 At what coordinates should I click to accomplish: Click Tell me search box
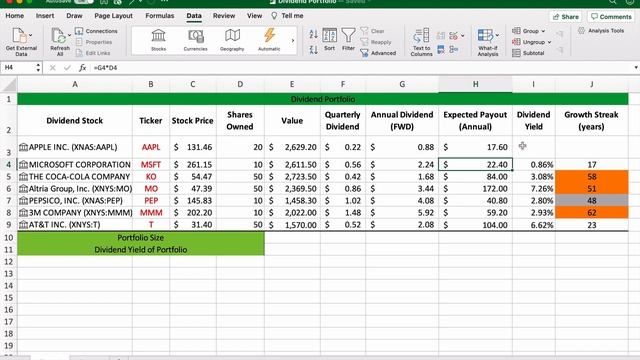[287, 16]
